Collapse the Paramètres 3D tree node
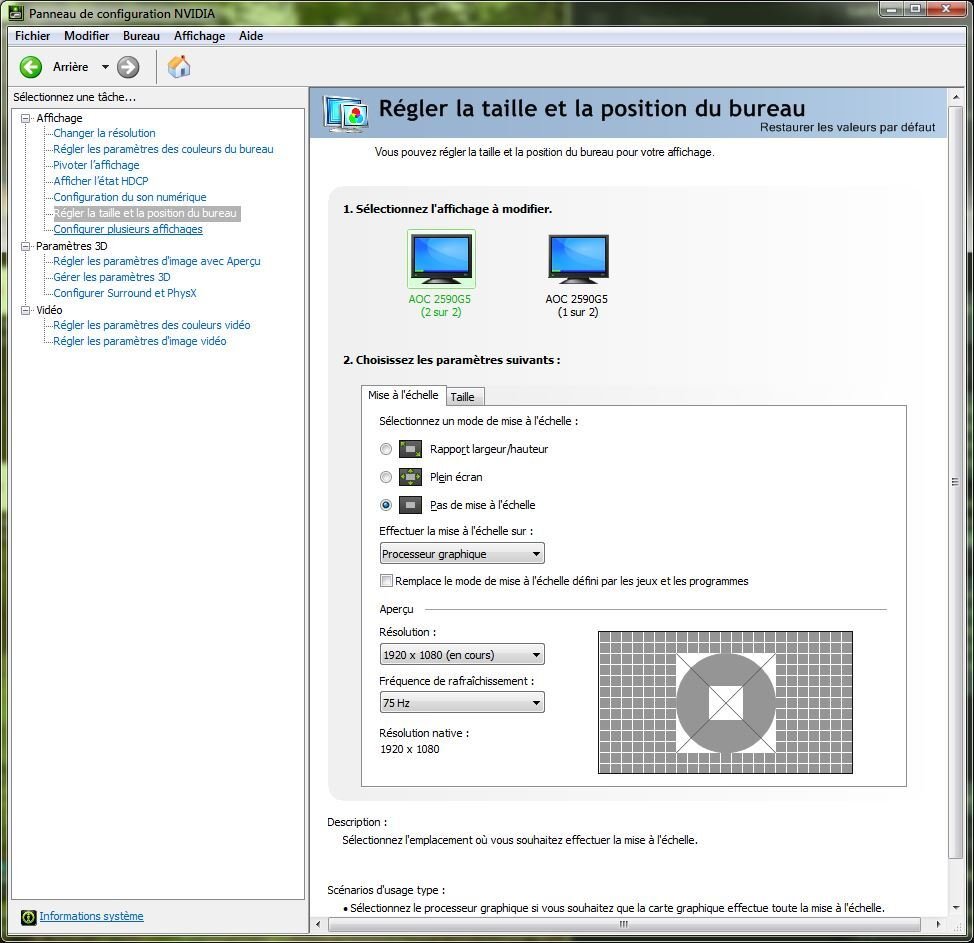 (25, 246)
